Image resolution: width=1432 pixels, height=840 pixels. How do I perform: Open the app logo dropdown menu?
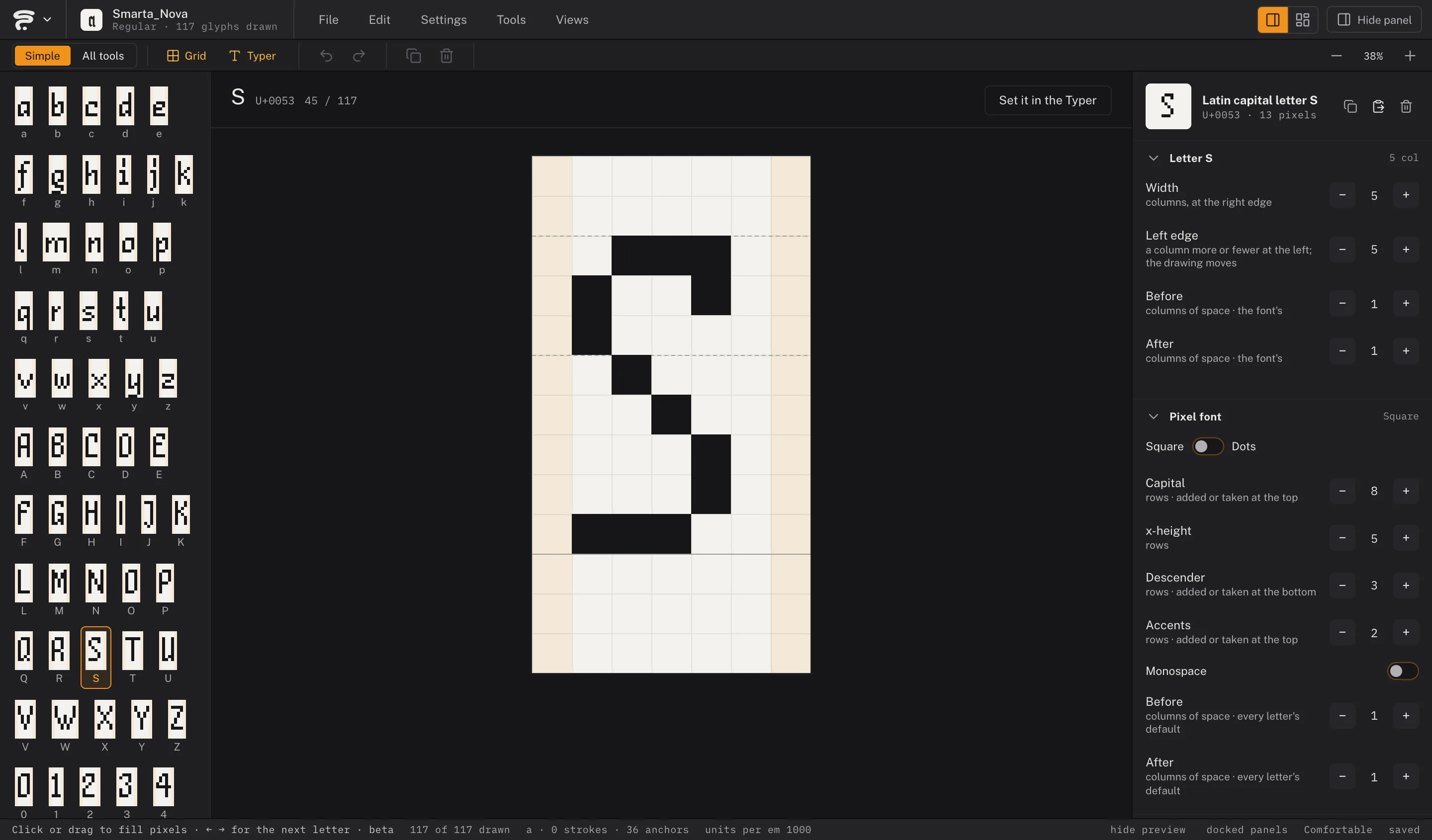[32, 19]
